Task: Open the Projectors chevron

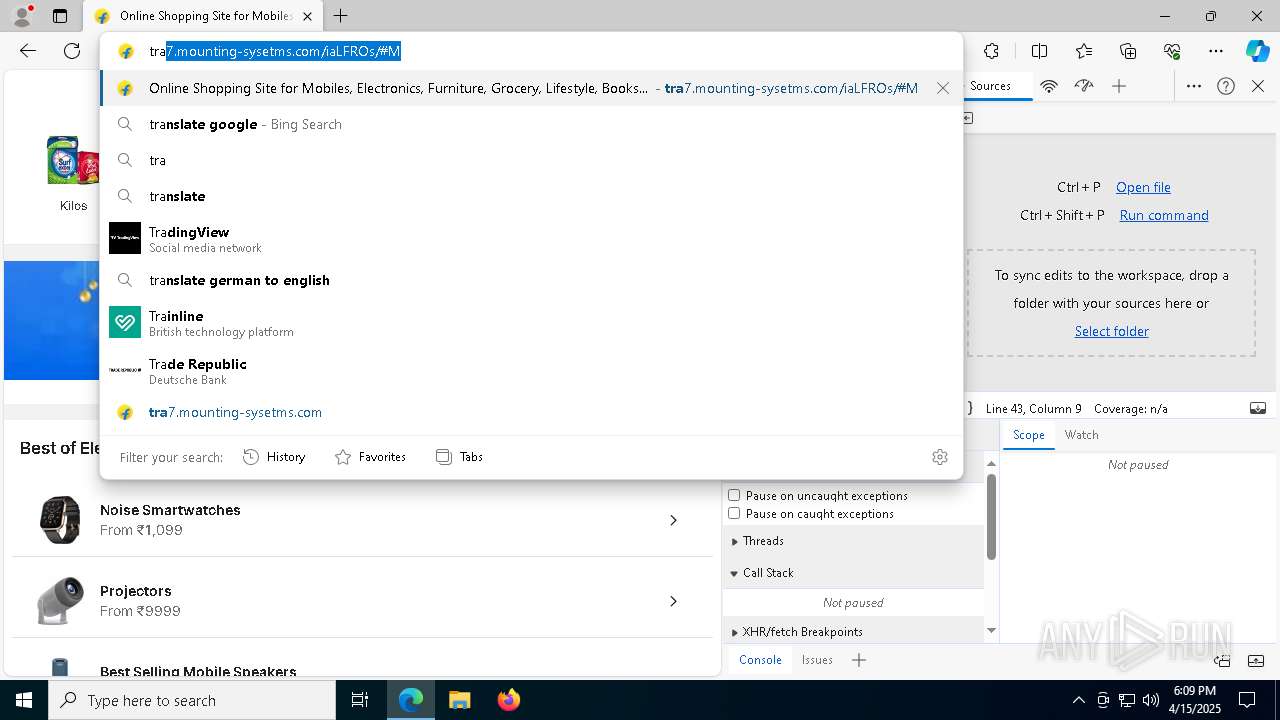Action: pyautogui.click(x=673, y=601)
